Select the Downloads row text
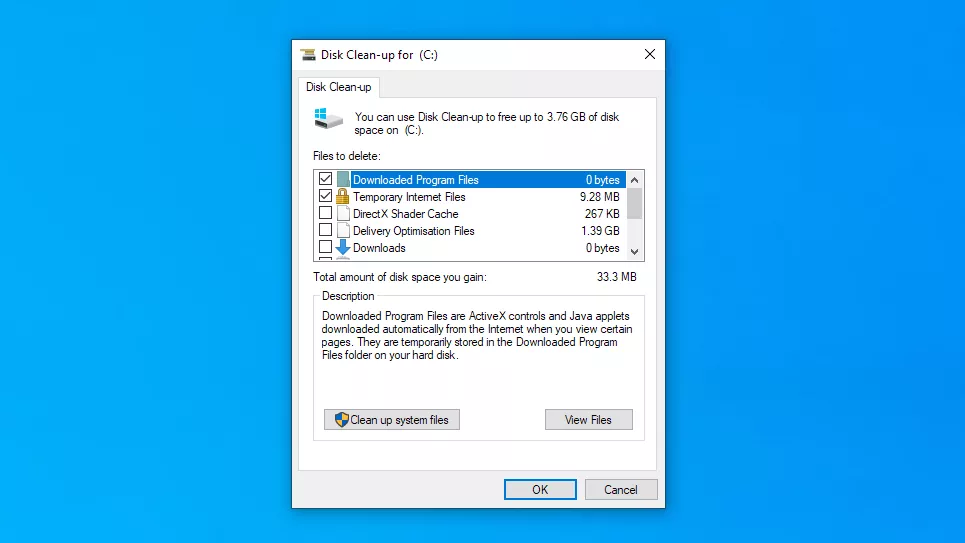The image size is (965, 543). tap(379, 248)
